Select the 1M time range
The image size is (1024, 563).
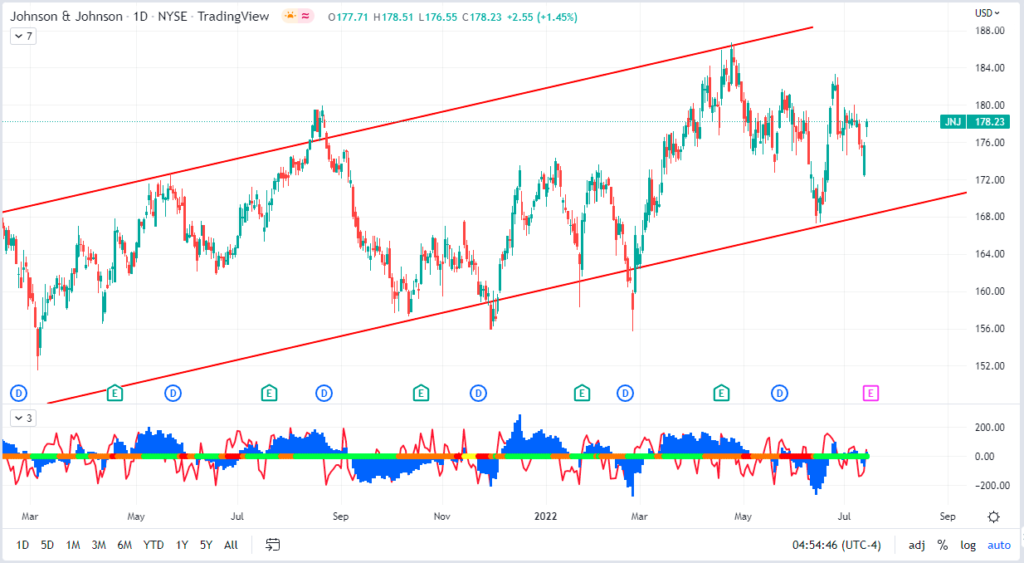click(x=72, y=545)
